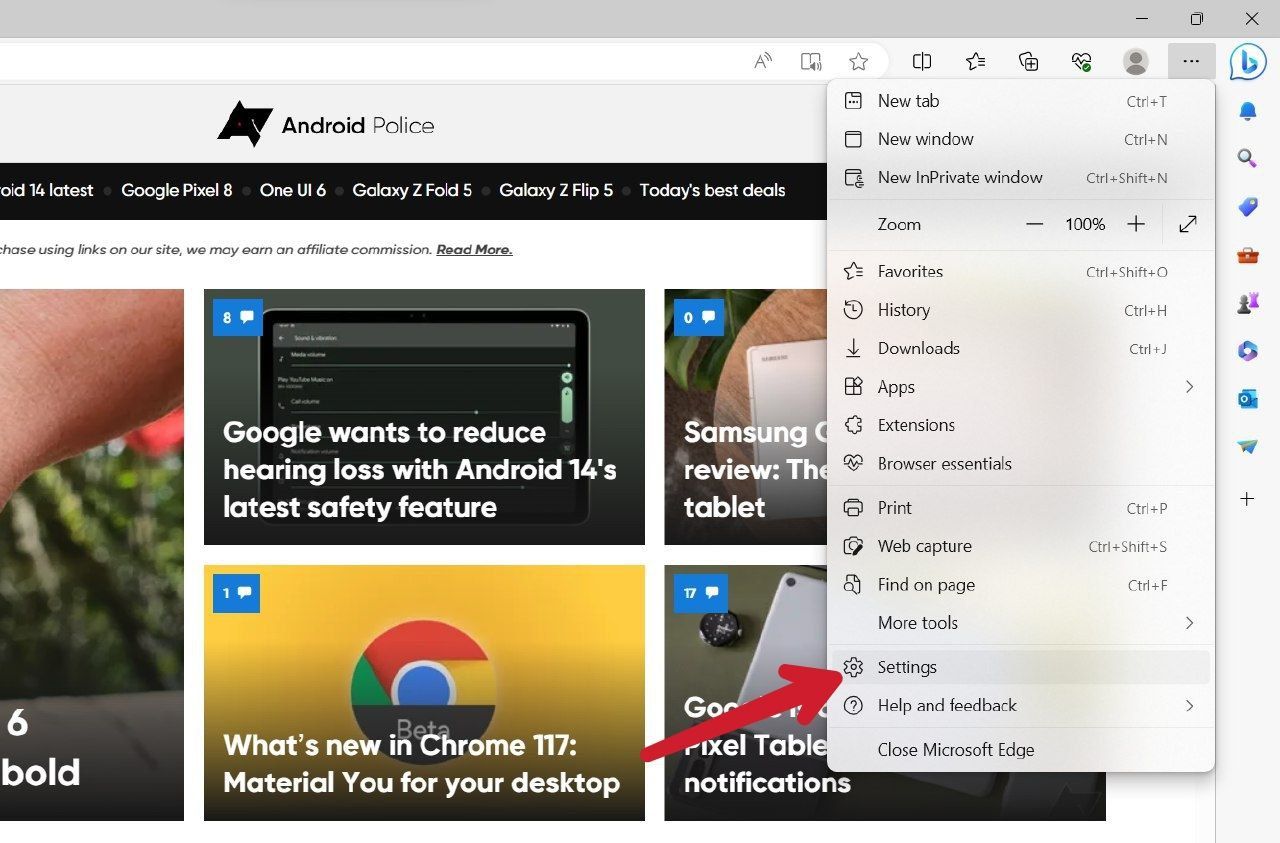Open the Read More affiliate disclosure link
This screenshot has height=843, width=1280.
click(473, 249)
